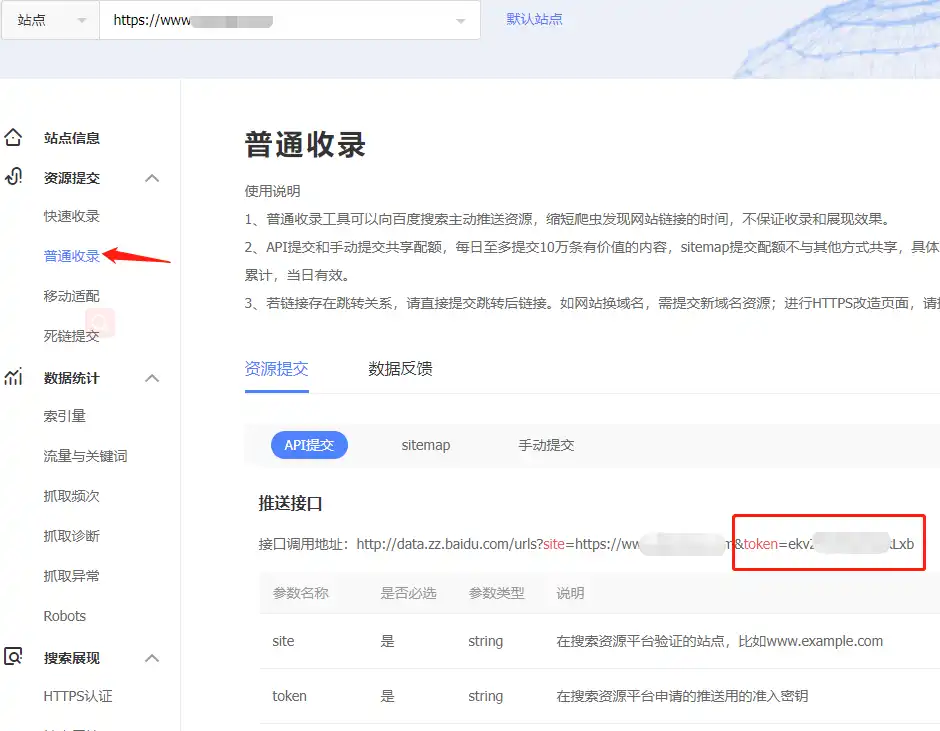
Task: Open 数据统计 menu heading
Action: (72, 378)
